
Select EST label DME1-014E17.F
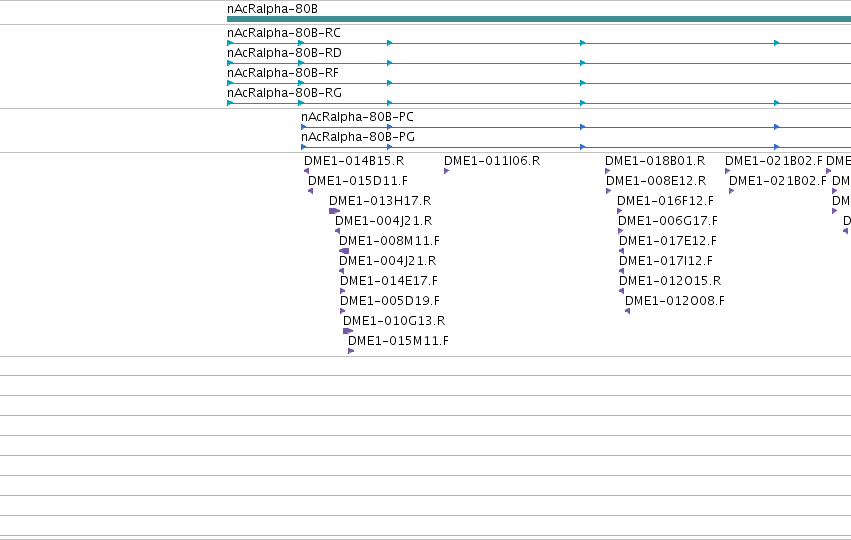(389, 281)
